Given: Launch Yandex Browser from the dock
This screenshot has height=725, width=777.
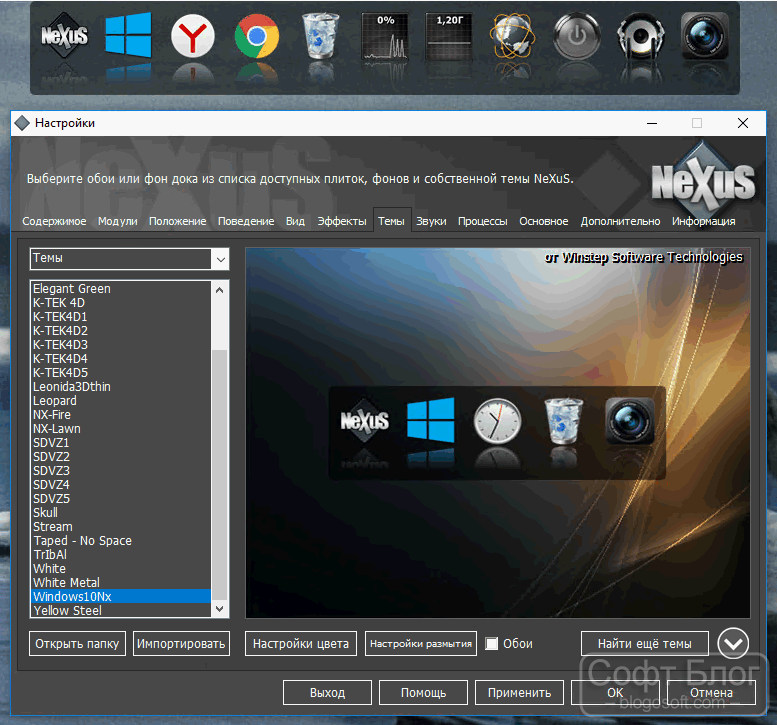Looking at the screenshot, I should click(x=193, y=36).
